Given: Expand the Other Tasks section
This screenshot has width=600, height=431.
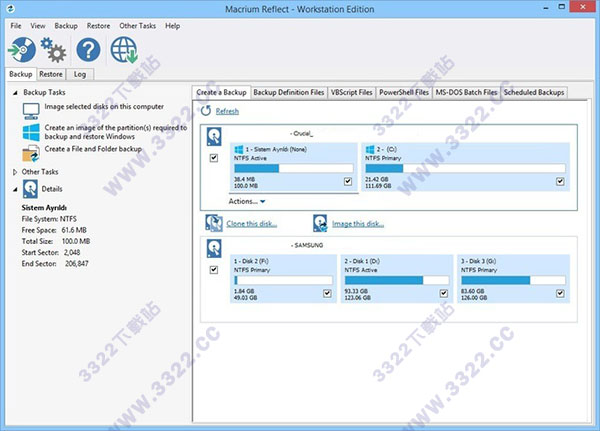Looking at the screenshot, I should (15, 172).
